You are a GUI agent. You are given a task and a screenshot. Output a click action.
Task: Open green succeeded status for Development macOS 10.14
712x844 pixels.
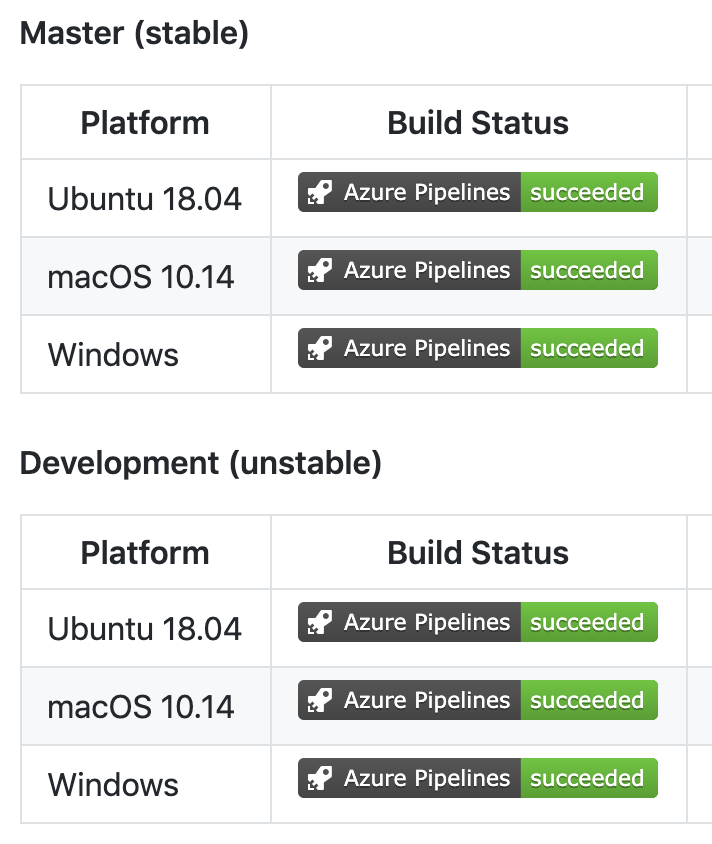click(x=588, y=701)
